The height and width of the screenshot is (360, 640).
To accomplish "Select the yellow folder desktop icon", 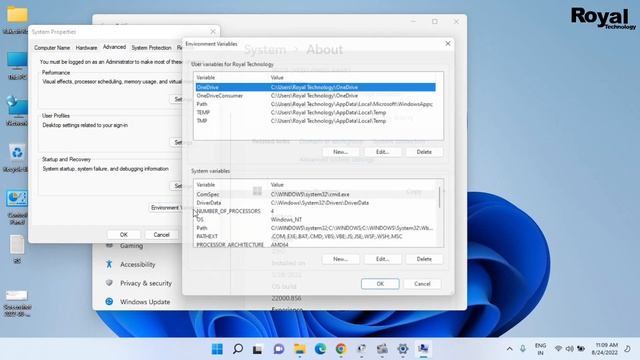I will (17, 20).
